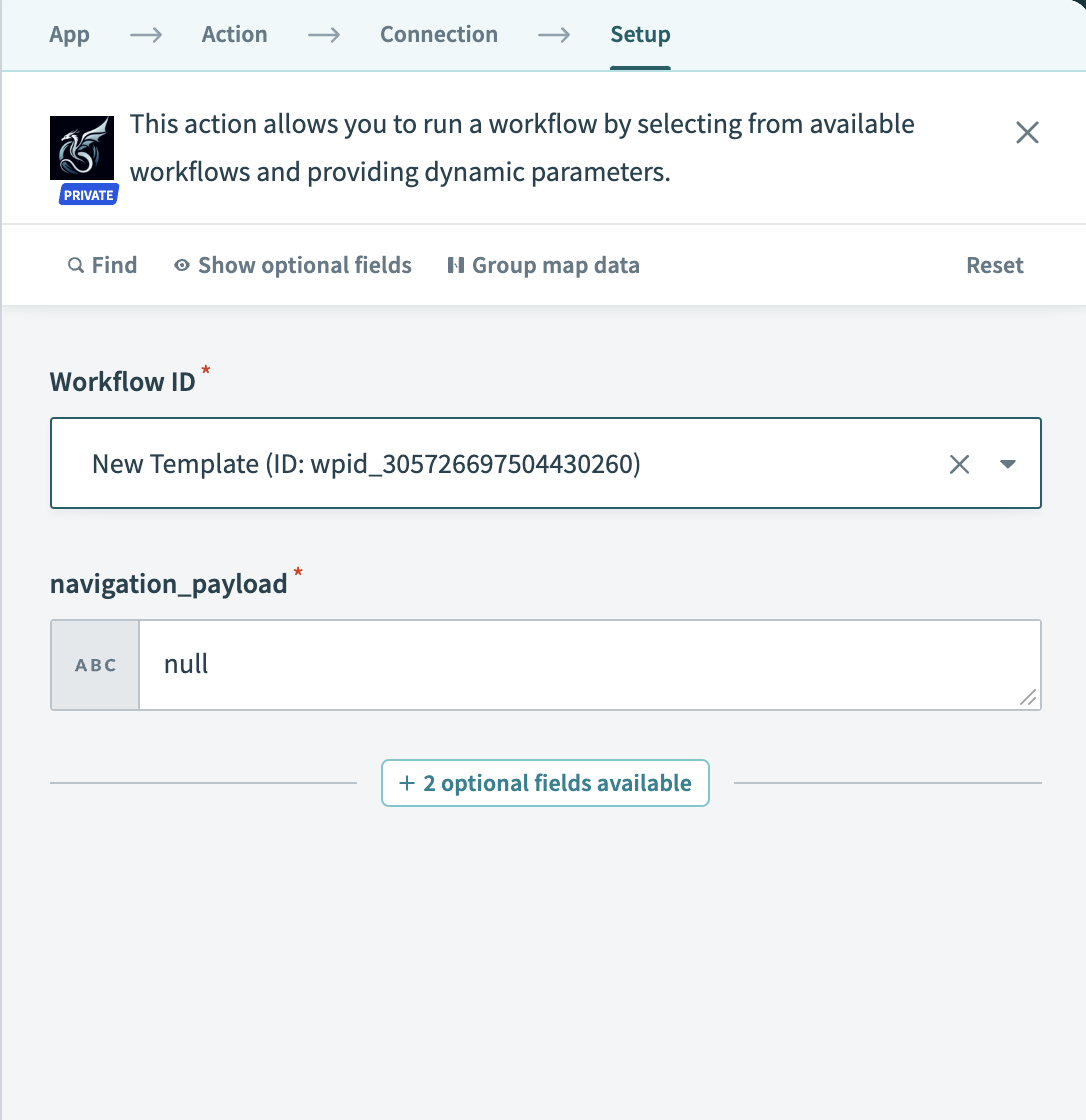Click the navigation_payload text field
1086x1120 pixels.
tap(580, 665)
